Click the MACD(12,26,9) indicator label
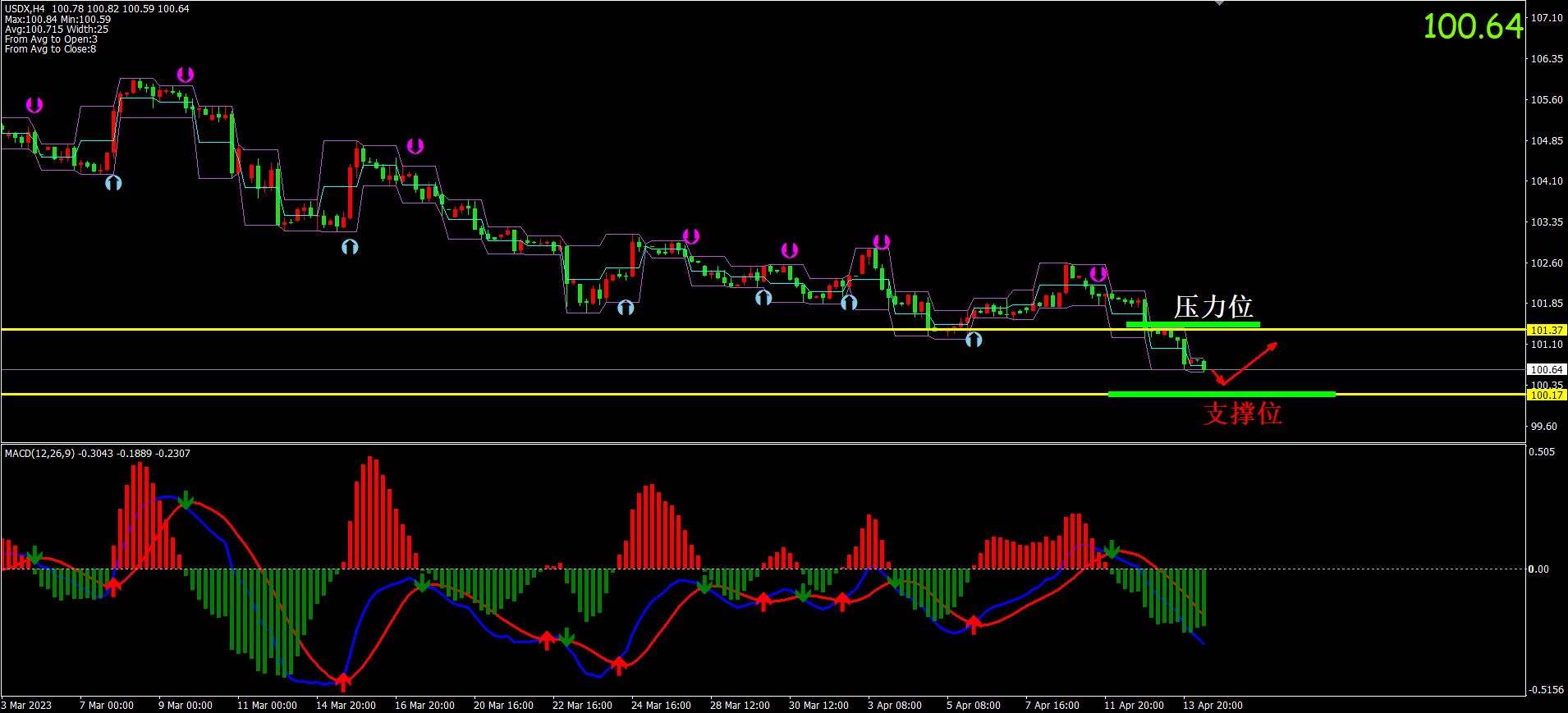The image size is (1568, 713). 39,454
